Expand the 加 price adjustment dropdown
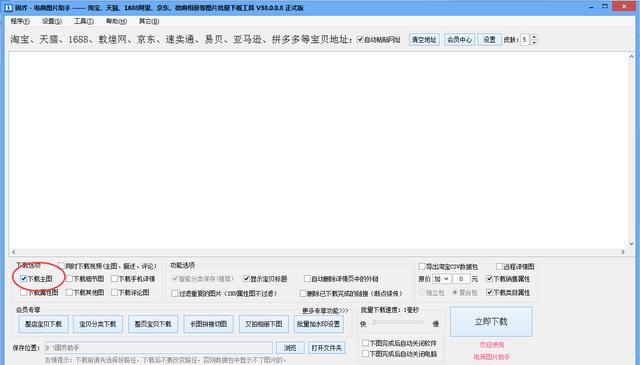Image resolution: width=640 pixels, height=365 pixels. [x=442, y=279]
